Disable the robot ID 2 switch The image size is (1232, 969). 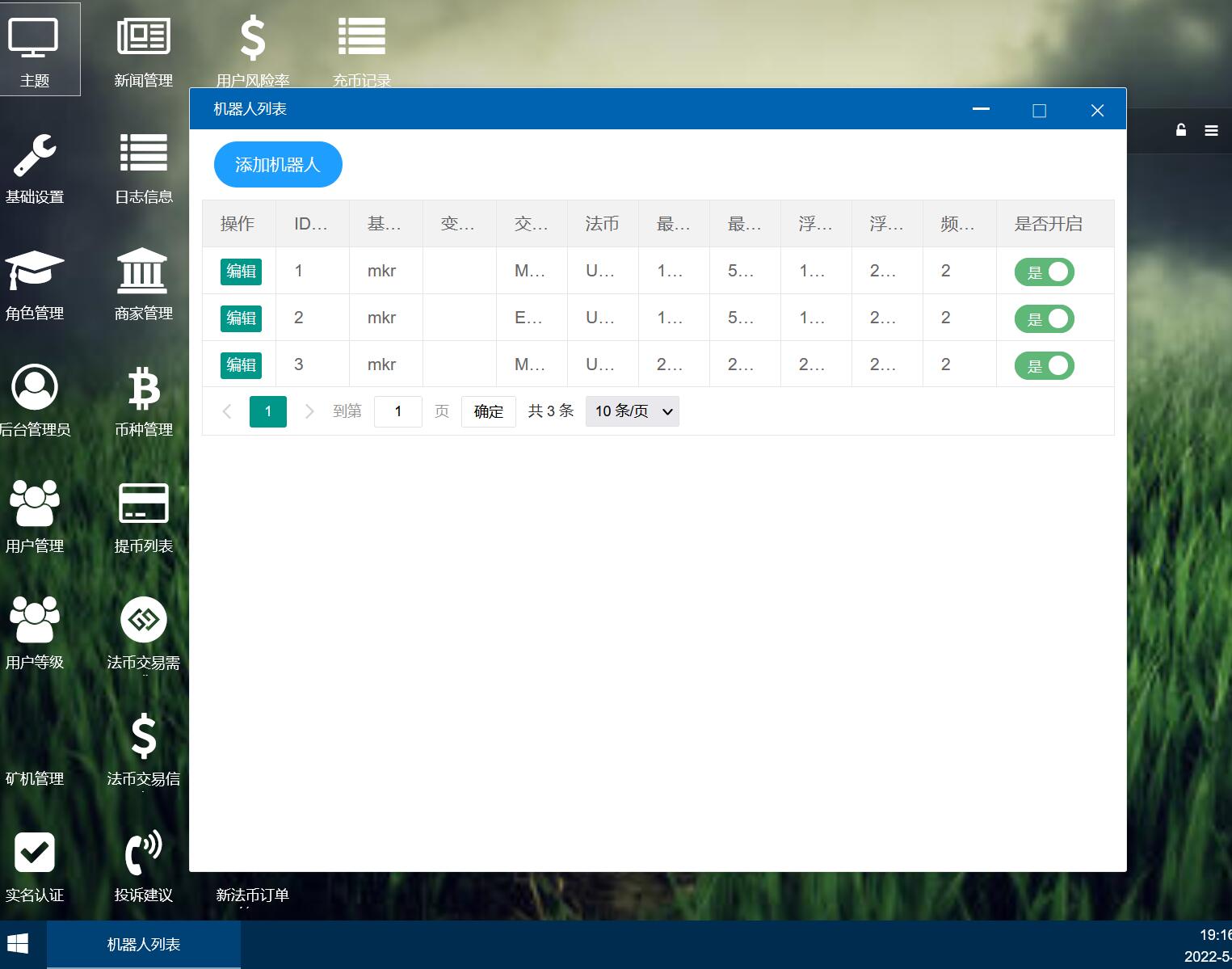point(1044,319)
